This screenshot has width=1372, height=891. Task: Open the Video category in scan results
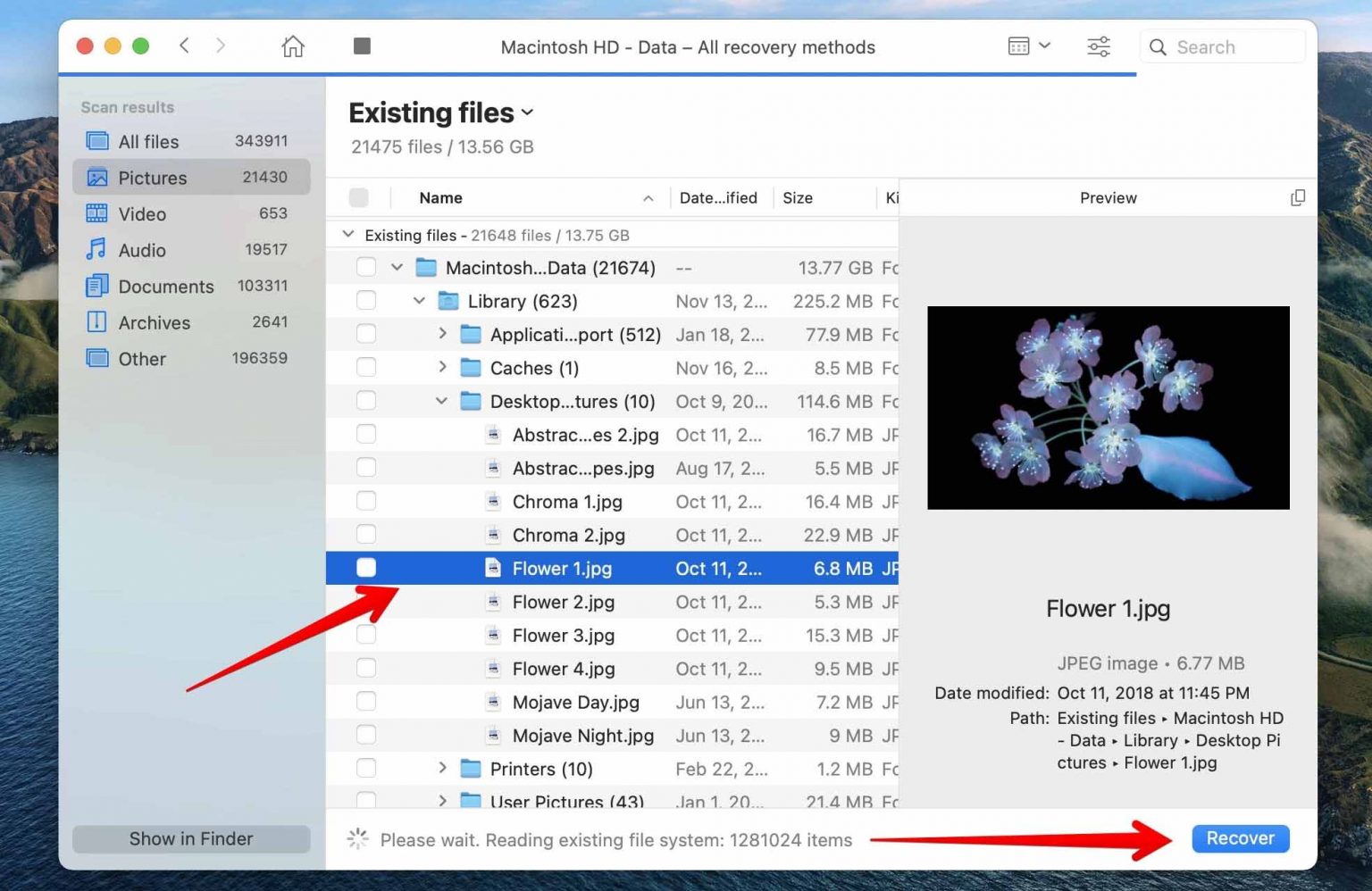click(143, 213)
